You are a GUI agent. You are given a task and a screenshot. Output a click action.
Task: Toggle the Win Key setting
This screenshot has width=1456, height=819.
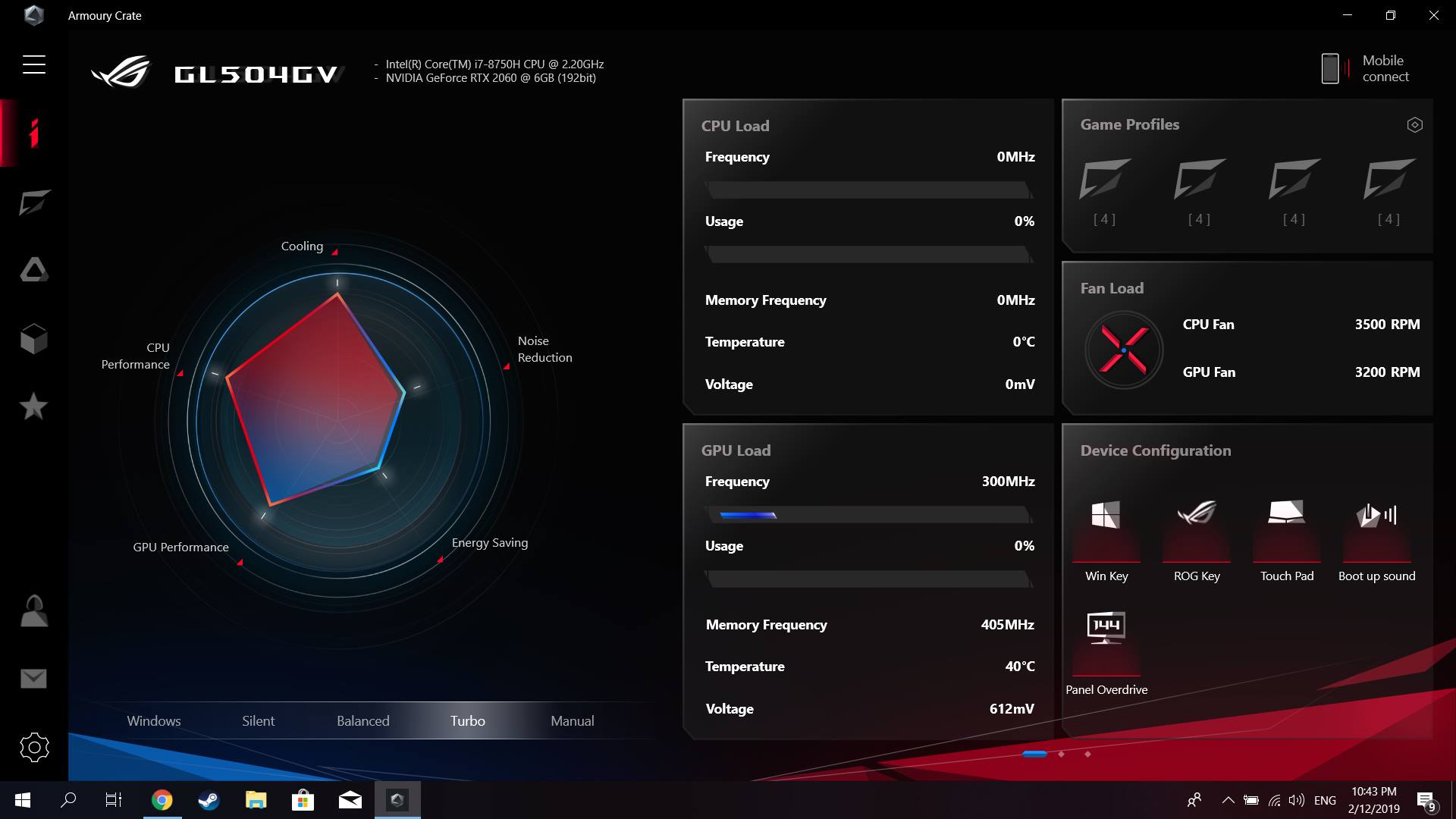coord(1106,540)
